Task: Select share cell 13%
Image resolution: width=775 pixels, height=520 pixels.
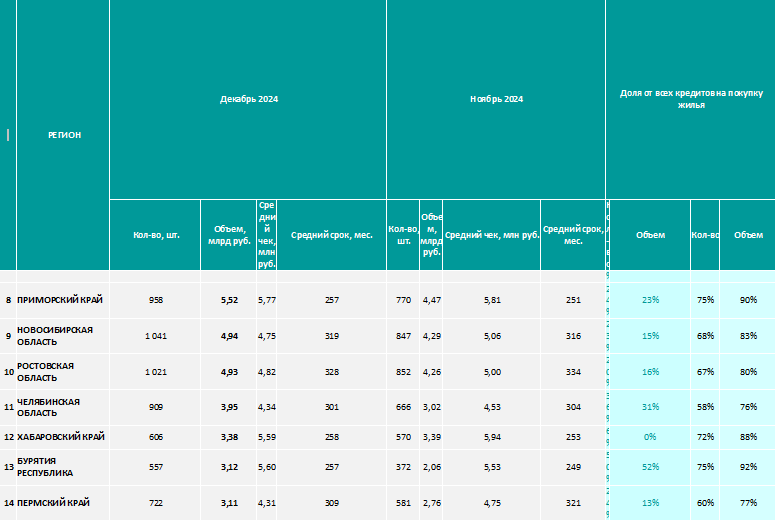Action: tap(650, 503)
